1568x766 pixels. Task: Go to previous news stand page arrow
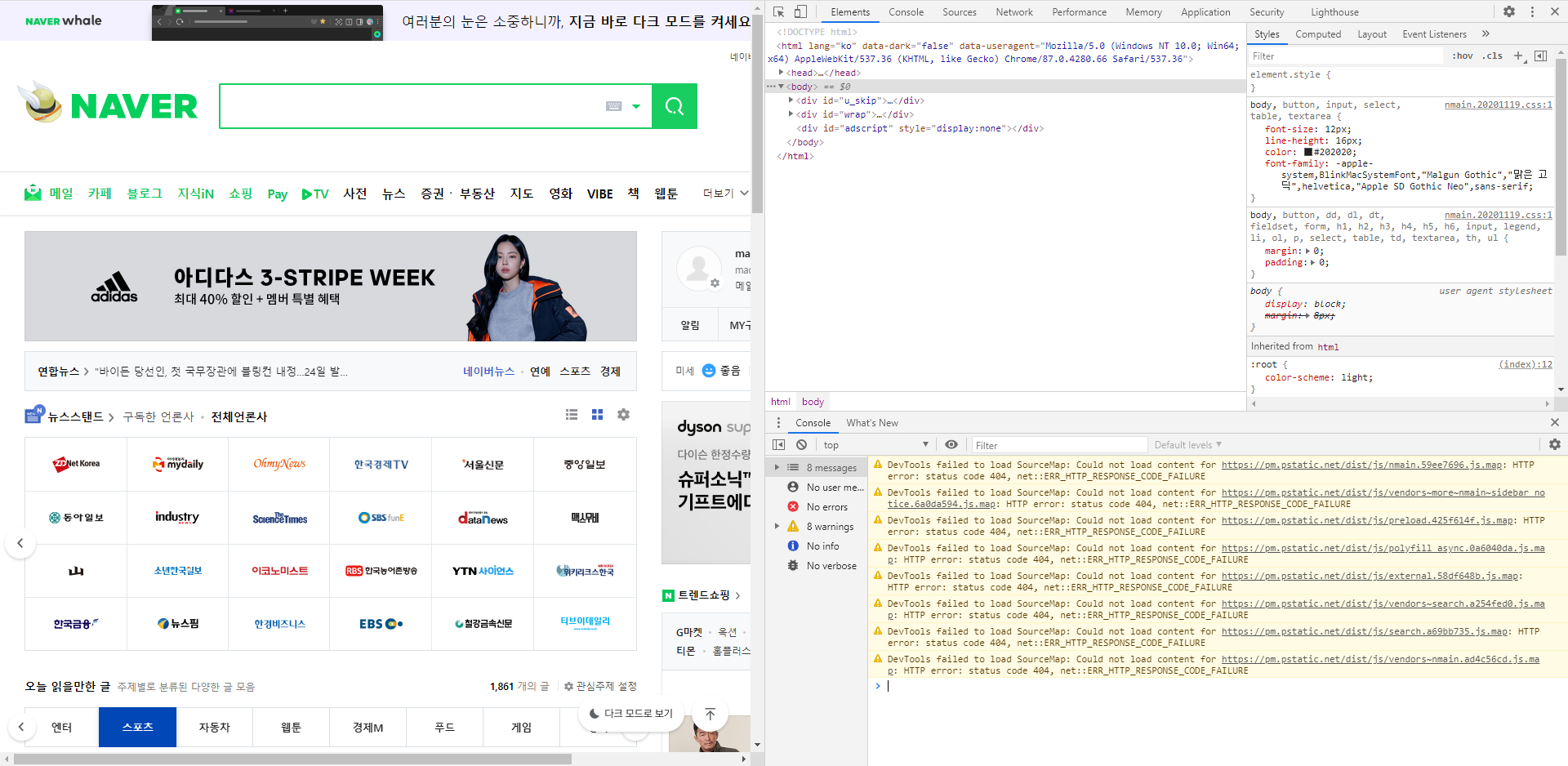pos(20,543)
